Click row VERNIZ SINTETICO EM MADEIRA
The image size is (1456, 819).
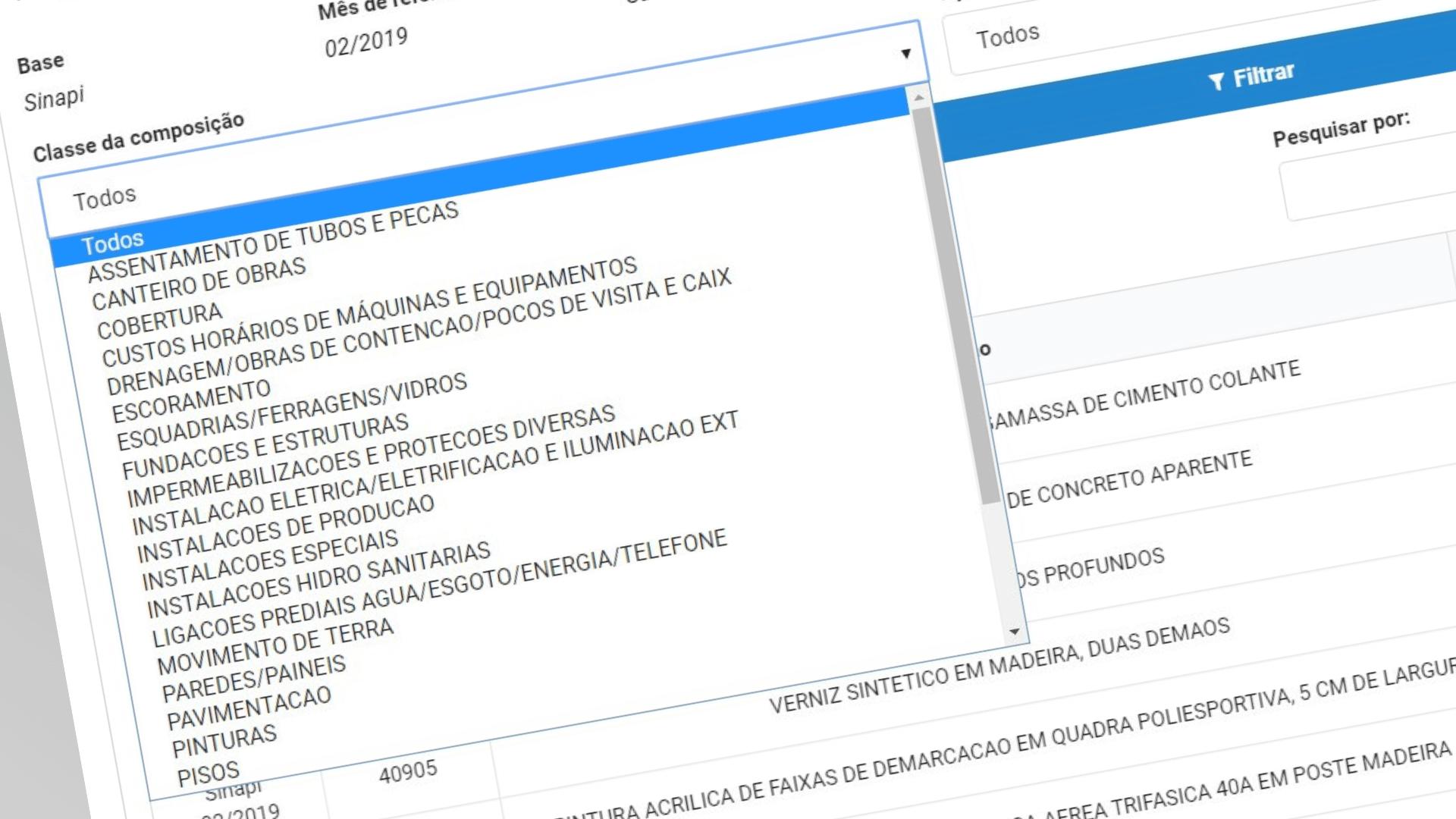click(999, 665)
